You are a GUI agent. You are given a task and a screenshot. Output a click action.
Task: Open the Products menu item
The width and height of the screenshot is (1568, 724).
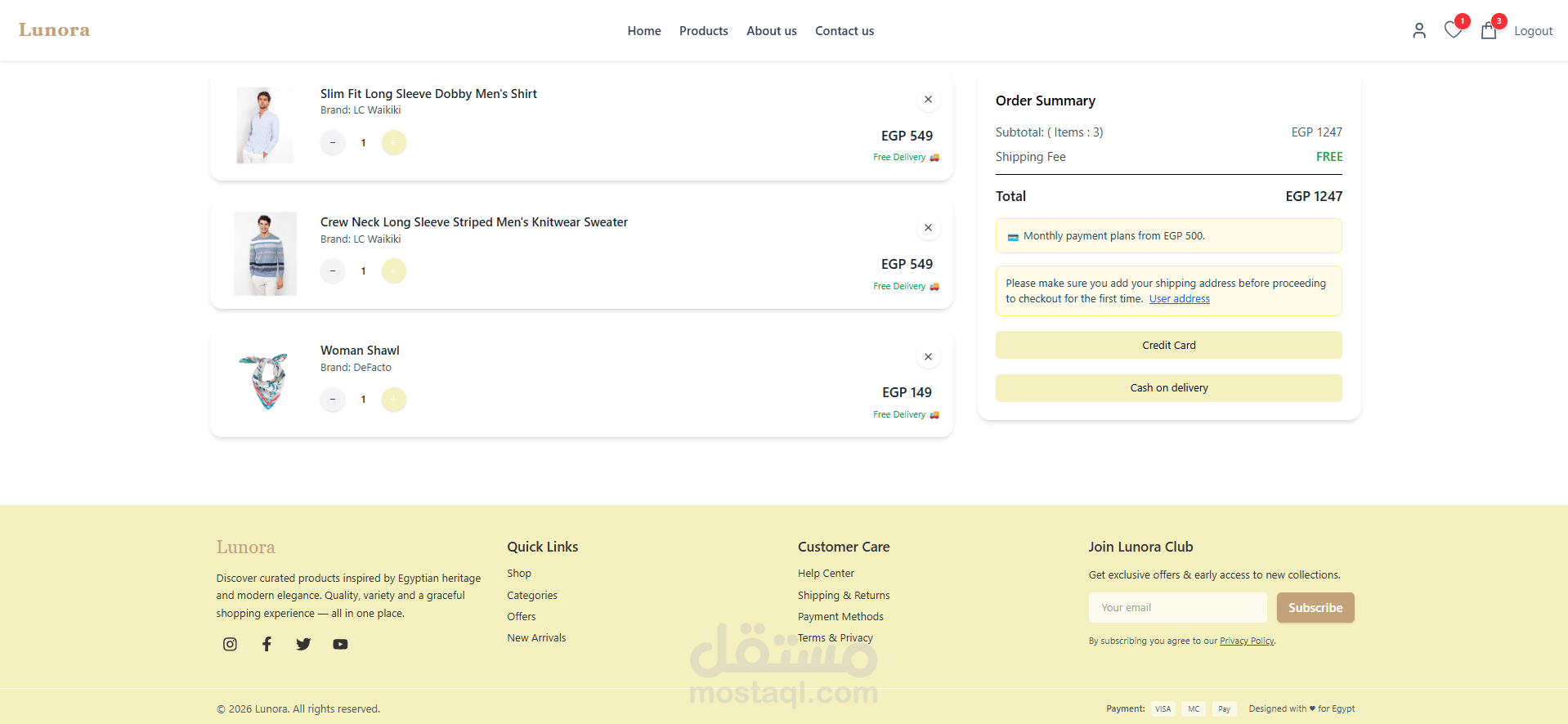click(703, 31)
